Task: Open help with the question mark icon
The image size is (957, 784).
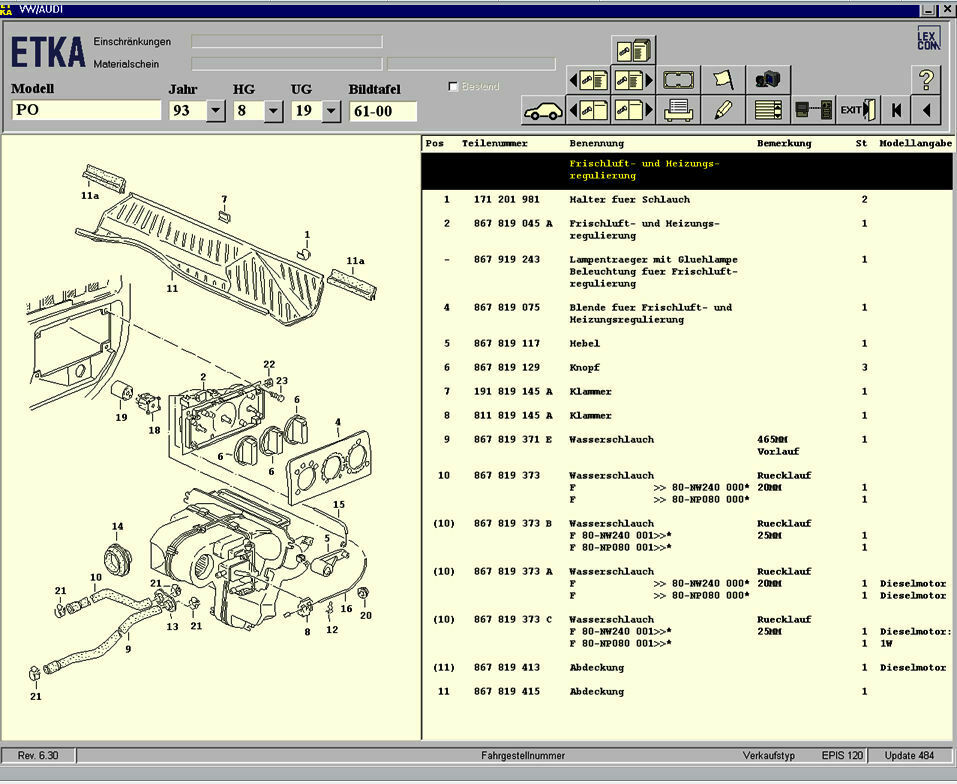Action: [x=926, y=79]
